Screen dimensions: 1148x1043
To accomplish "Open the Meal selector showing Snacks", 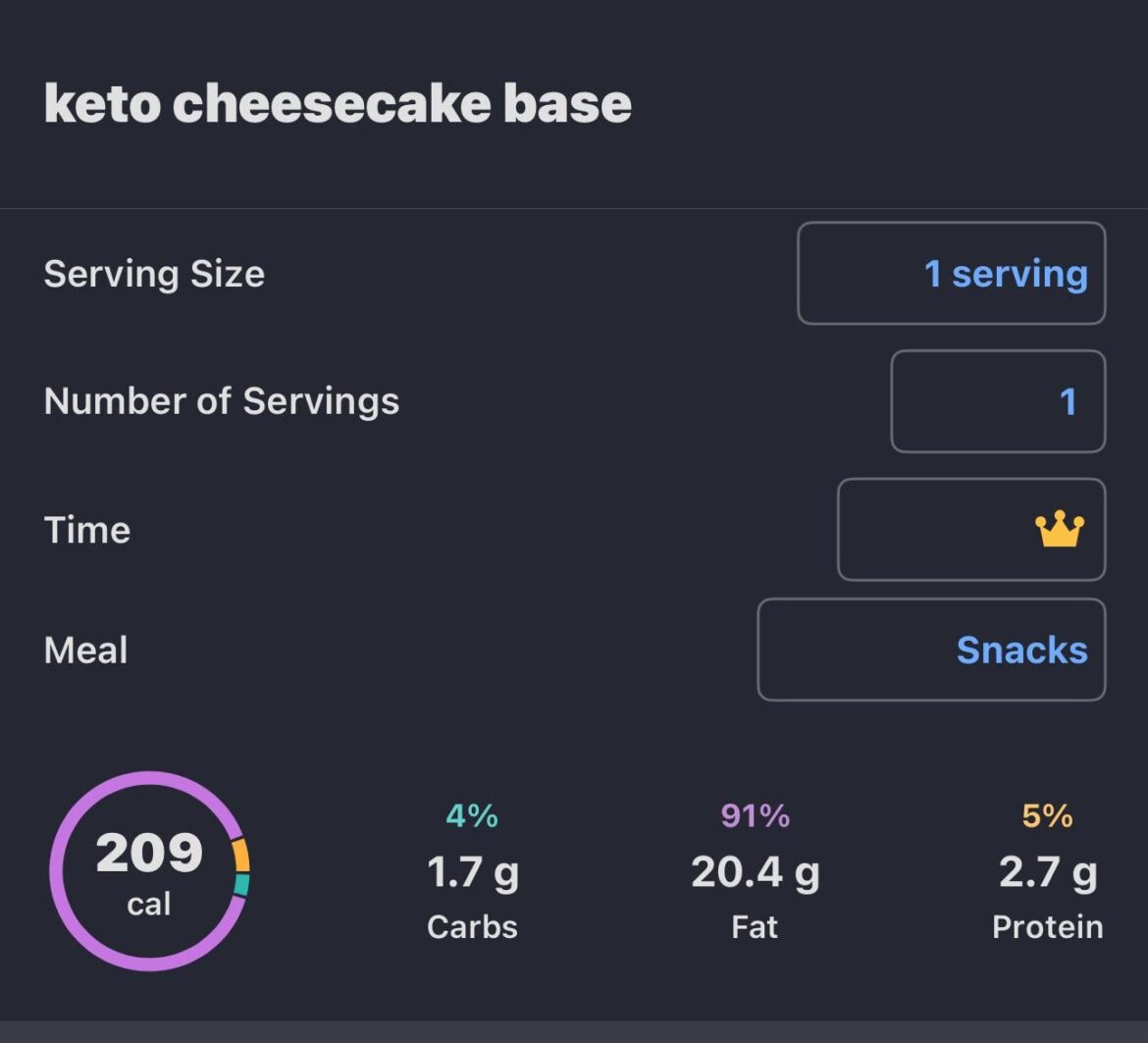I will 930,650.
